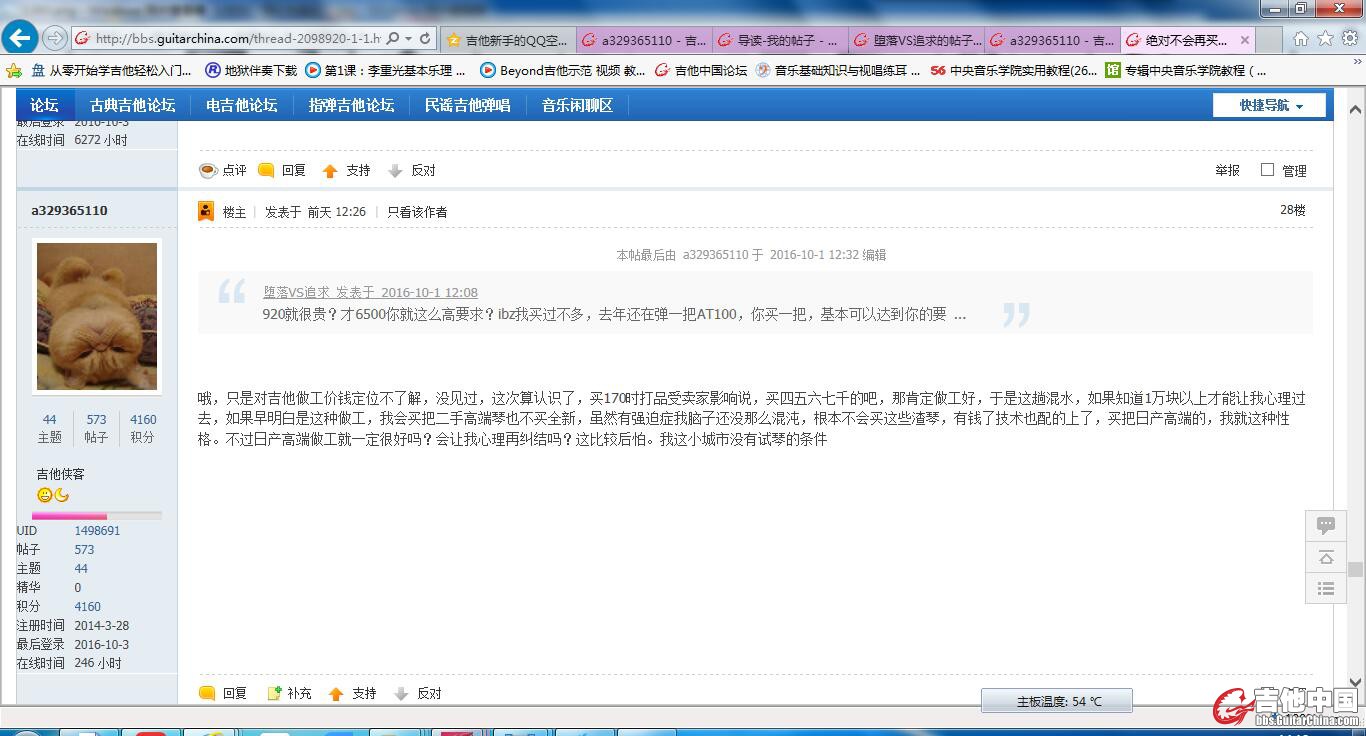Click the sun-moon rank icons
Screen dimensions: 1366x736
tap(53, 495)
